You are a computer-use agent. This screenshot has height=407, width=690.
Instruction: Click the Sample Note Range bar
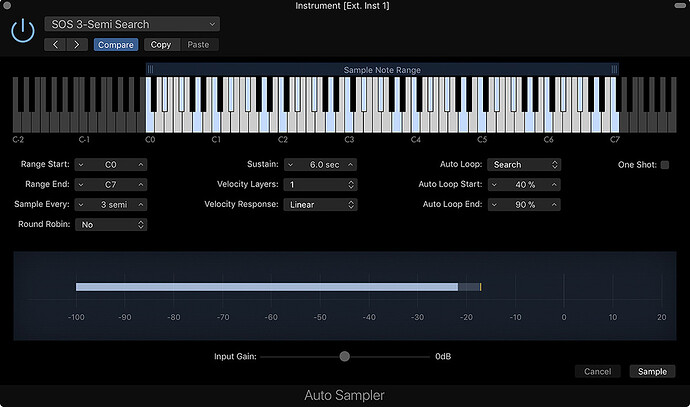(x=382, y=70)
